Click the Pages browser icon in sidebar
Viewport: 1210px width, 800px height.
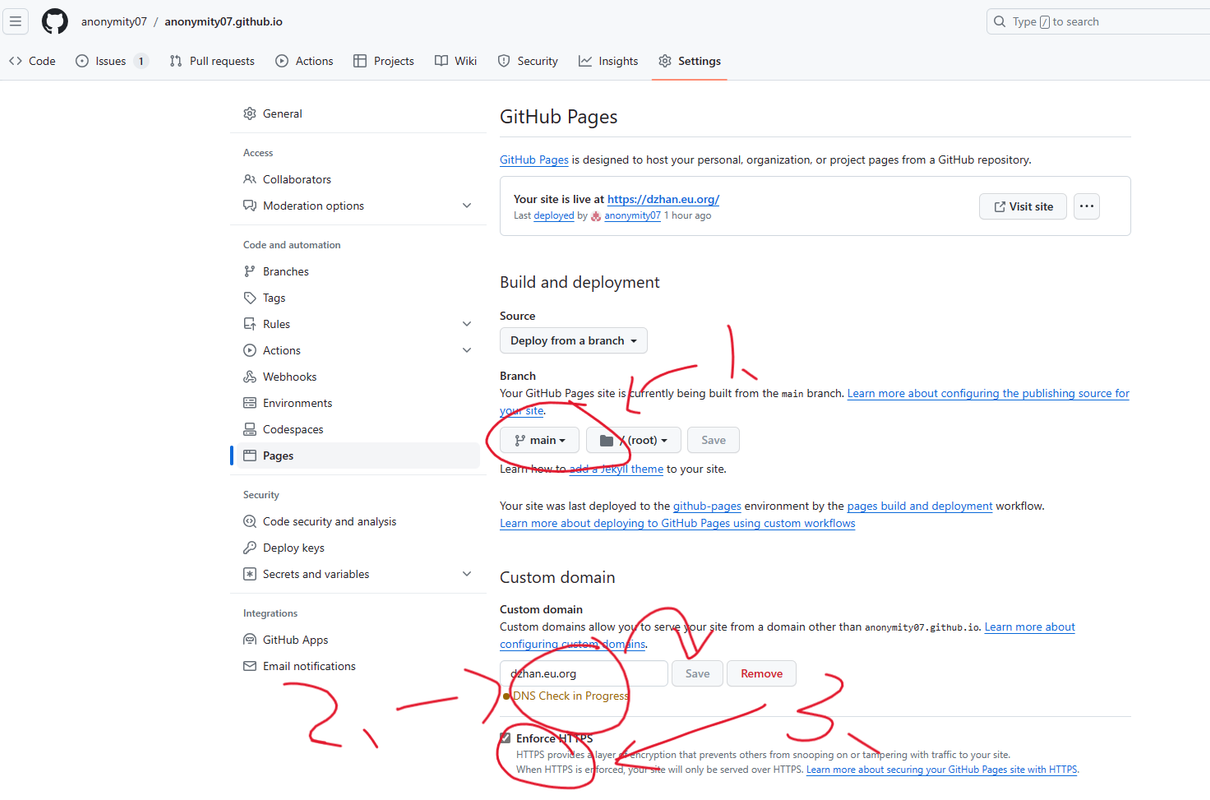tap(250, 456)
